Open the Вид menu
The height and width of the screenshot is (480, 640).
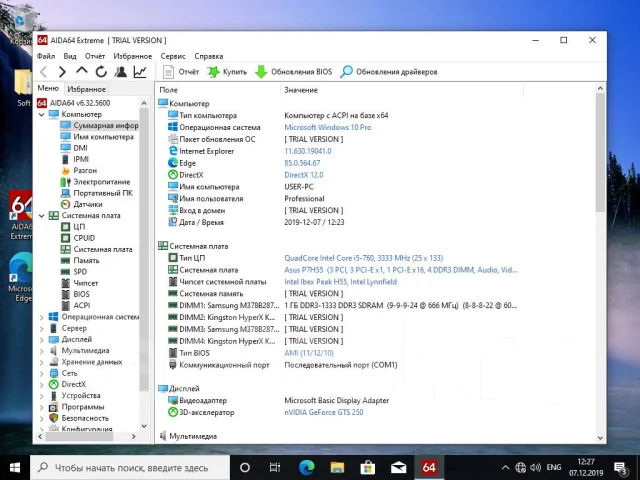pos(70,56)
